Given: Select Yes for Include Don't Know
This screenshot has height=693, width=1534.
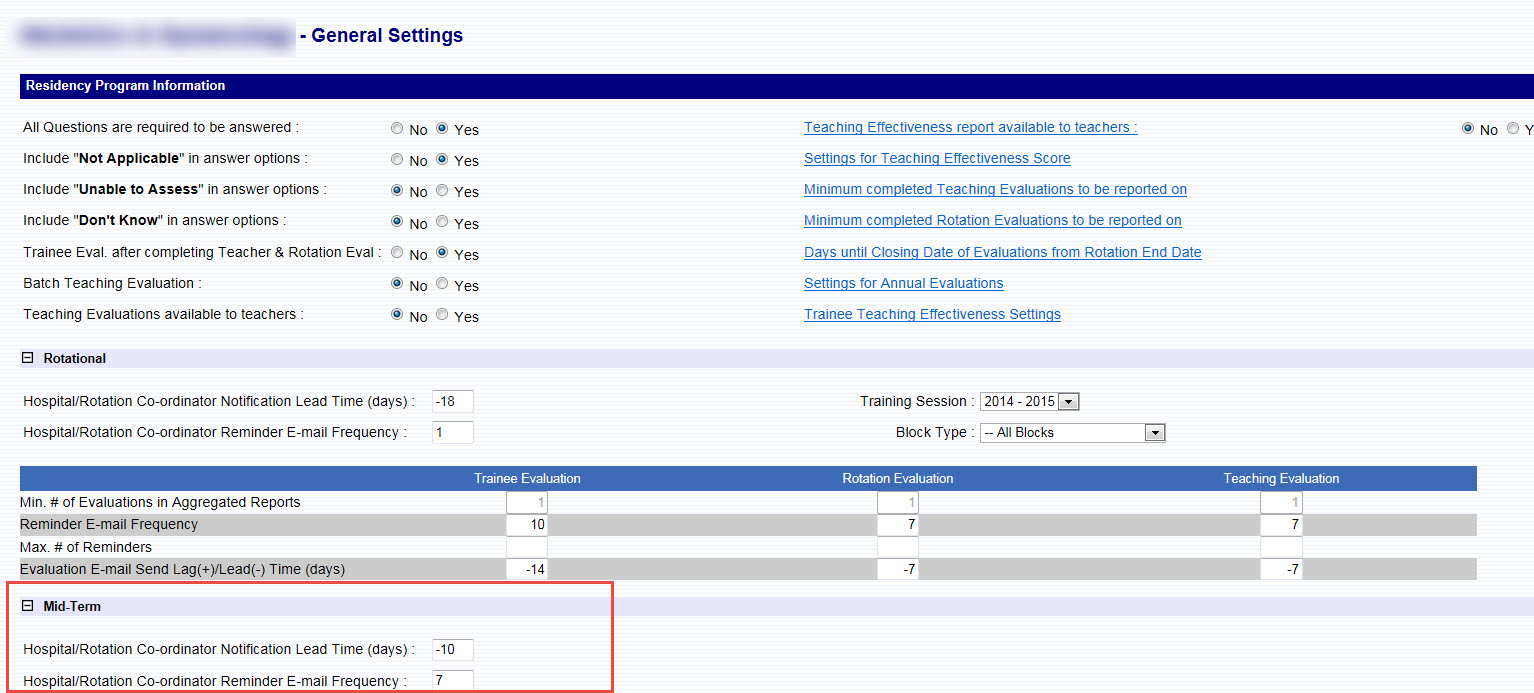Looking at the screenshot, I should click(x=442, y=222).
